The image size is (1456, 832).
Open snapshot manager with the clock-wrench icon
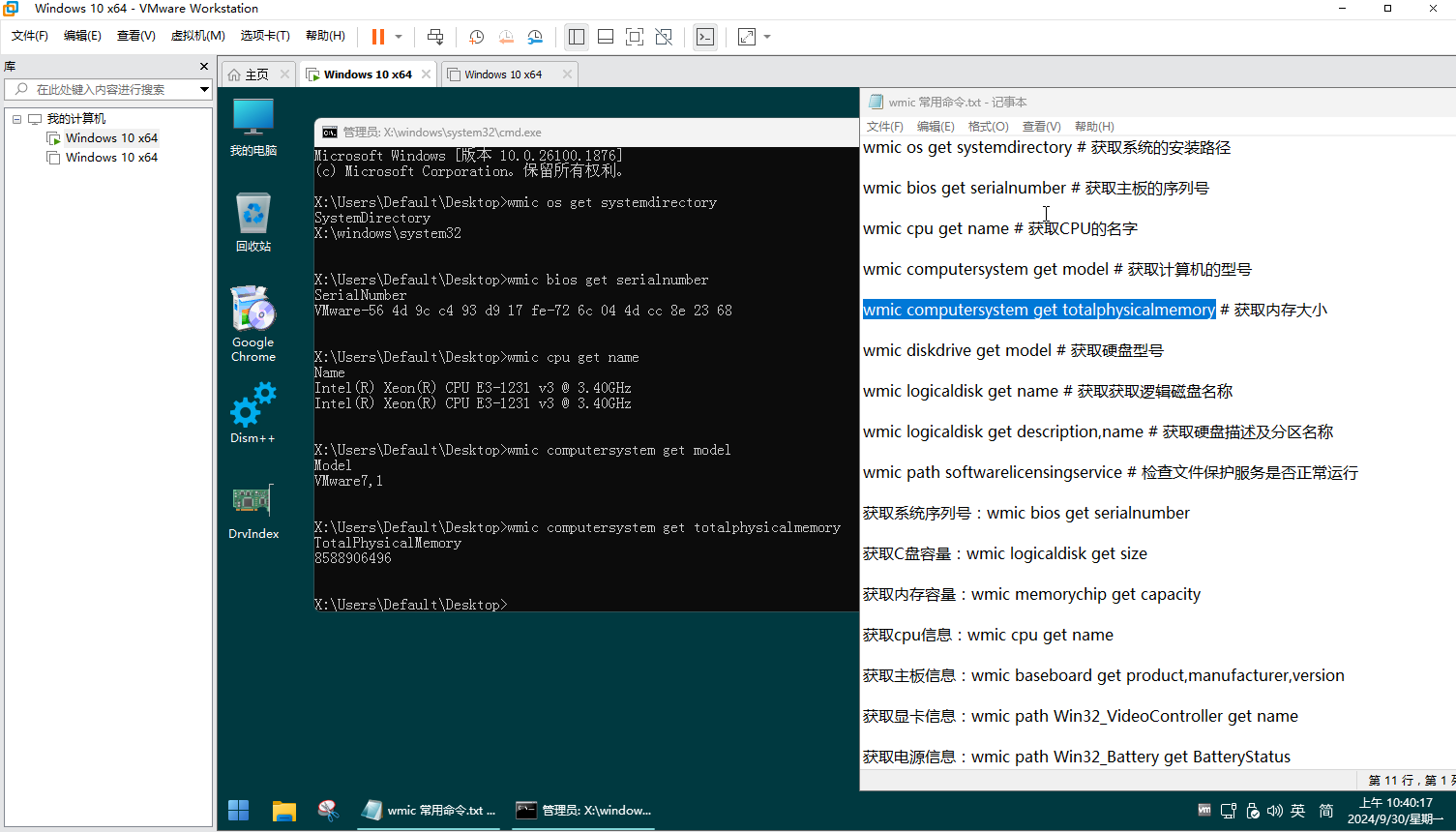tap(535, 37)
